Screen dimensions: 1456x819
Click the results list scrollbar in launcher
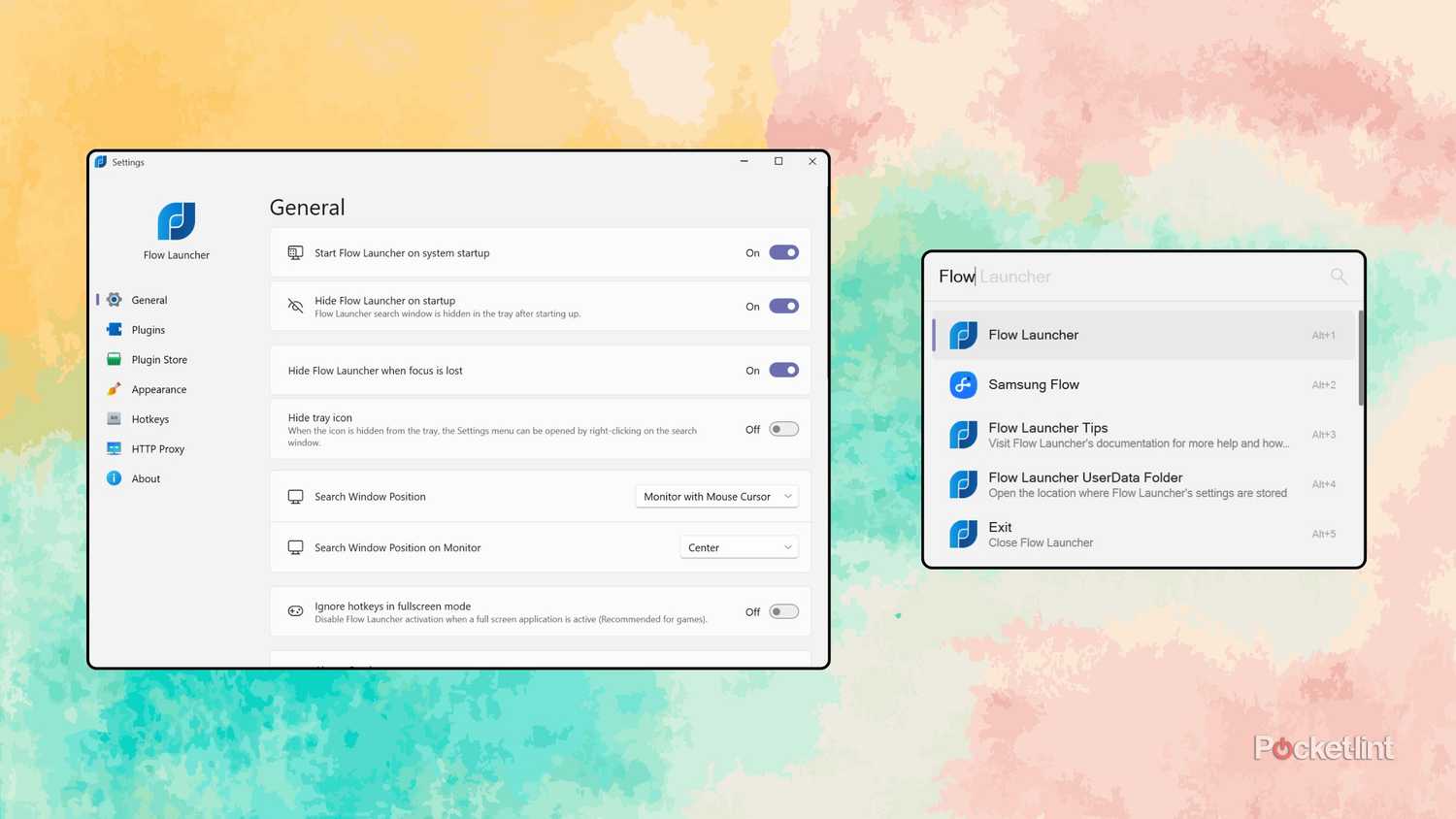(x=1361, y=358)
